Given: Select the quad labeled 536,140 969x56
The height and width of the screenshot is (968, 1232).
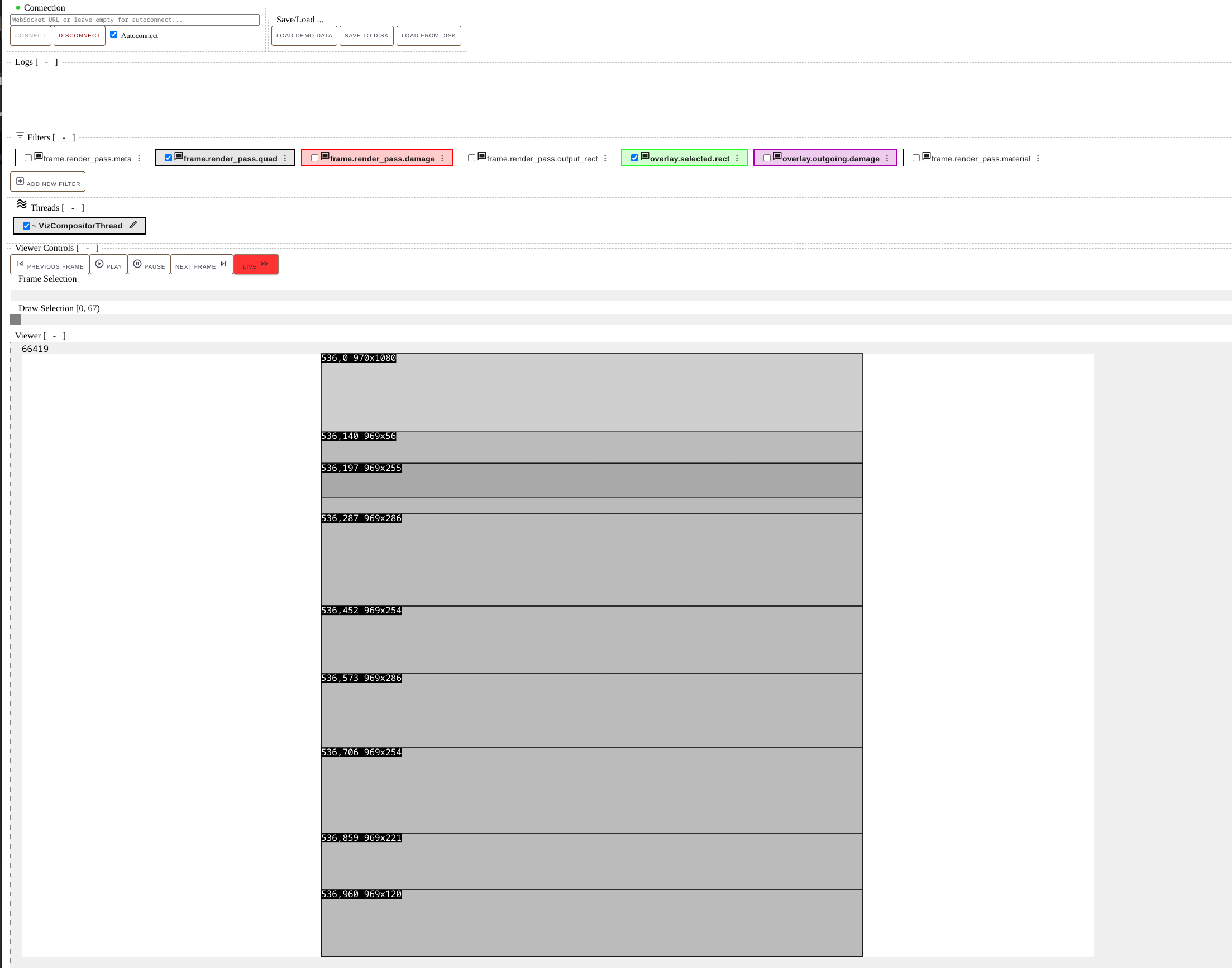Looking at the screenshot, I should 591,448.
